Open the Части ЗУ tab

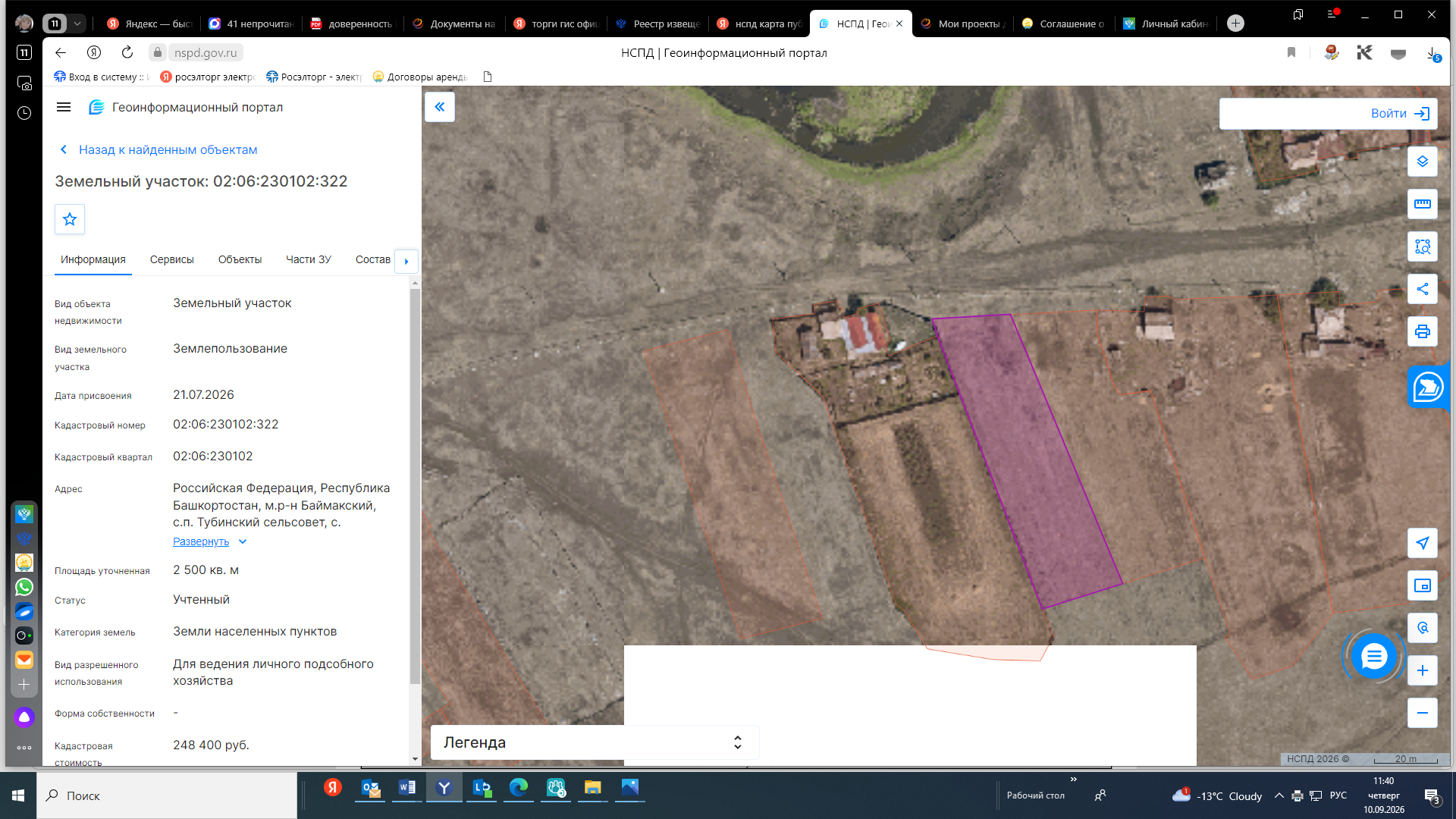tap(309, 259)
